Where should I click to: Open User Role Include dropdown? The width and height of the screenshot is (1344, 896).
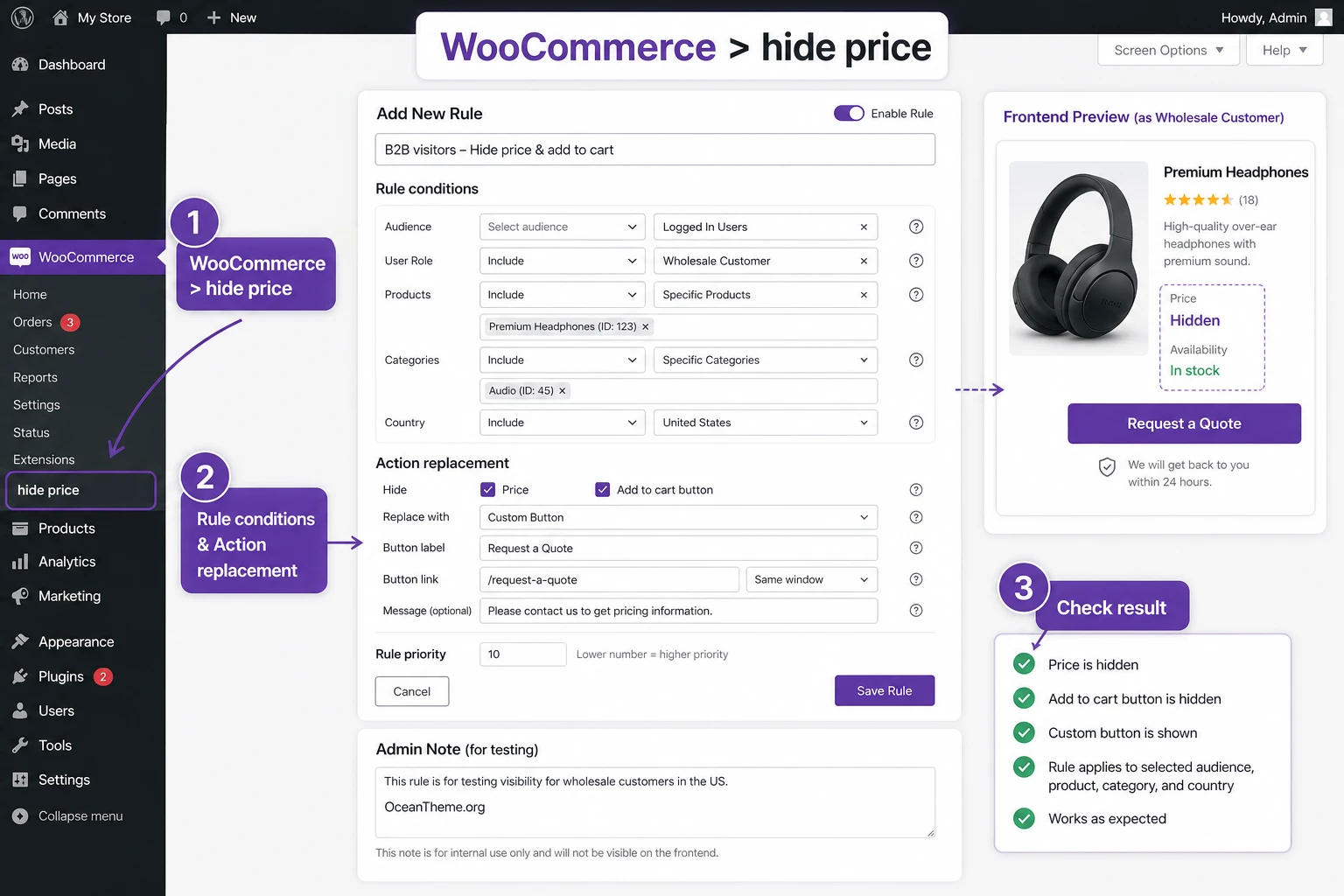(x=563, y=261)
